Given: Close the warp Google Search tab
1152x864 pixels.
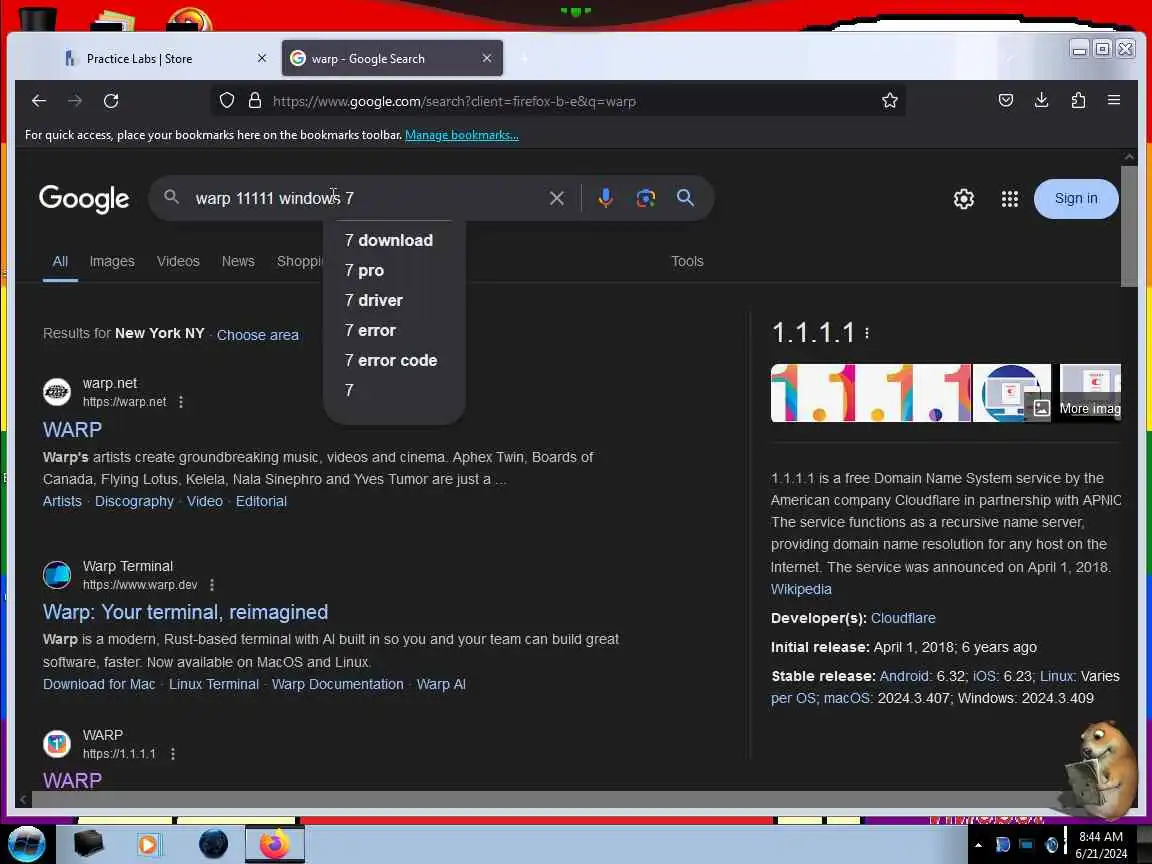Looking at the screenshot, I should point(486,58).
